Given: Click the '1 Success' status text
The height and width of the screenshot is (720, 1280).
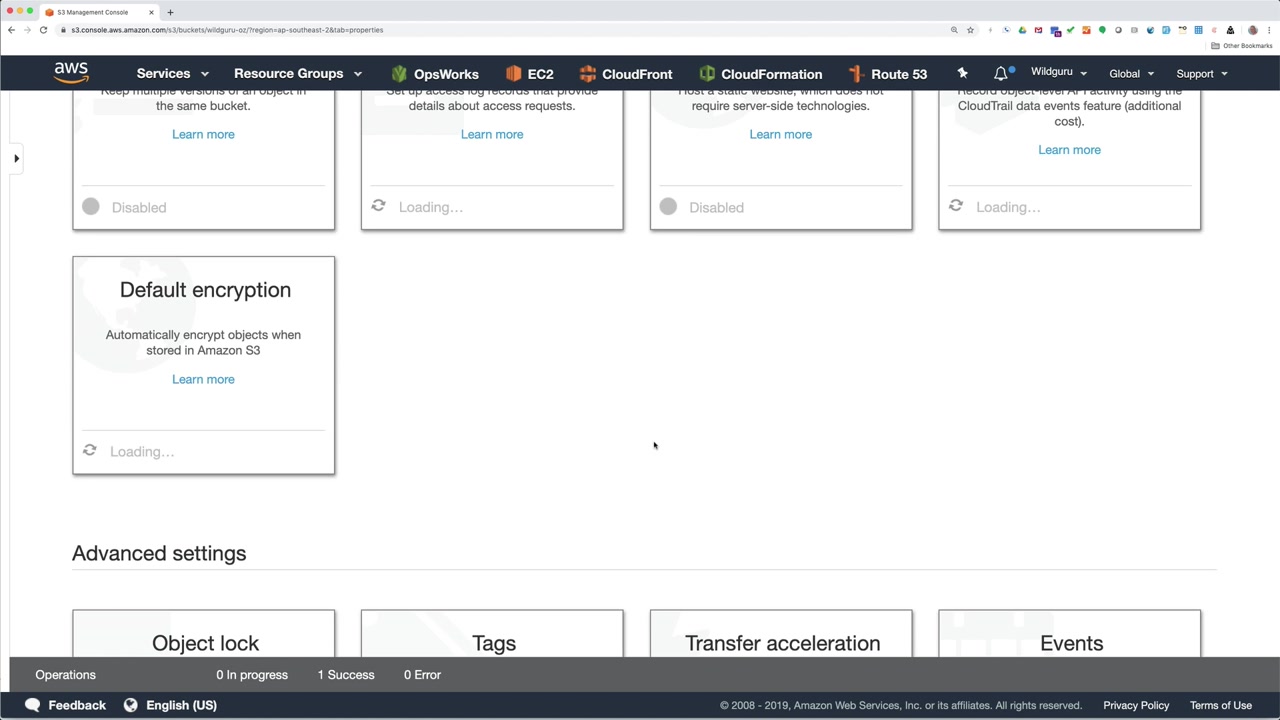Looking at the screenshot, I should click(346, 675).
